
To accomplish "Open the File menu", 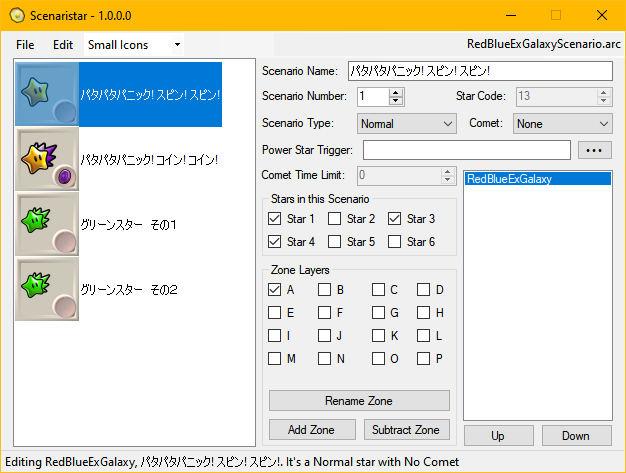I will click(x=25, y=45).
